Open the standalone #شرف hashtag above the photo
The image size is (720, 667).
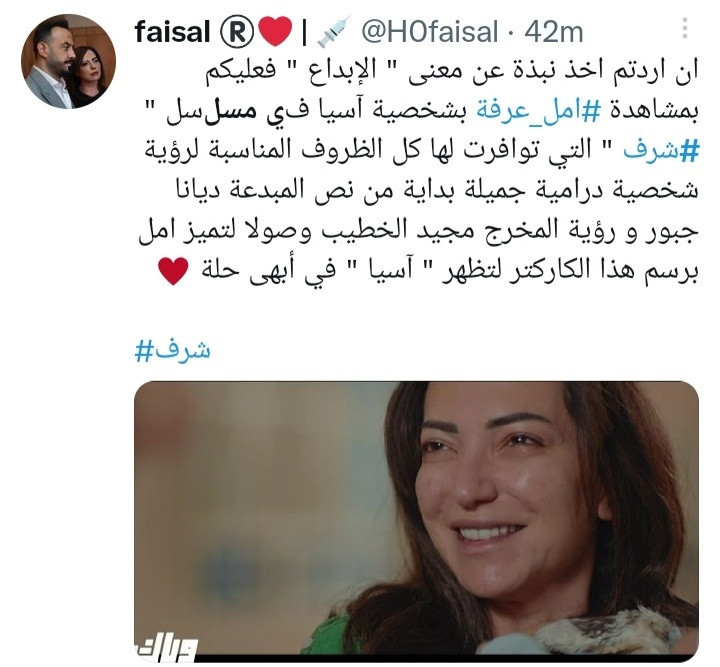point(173,350)
